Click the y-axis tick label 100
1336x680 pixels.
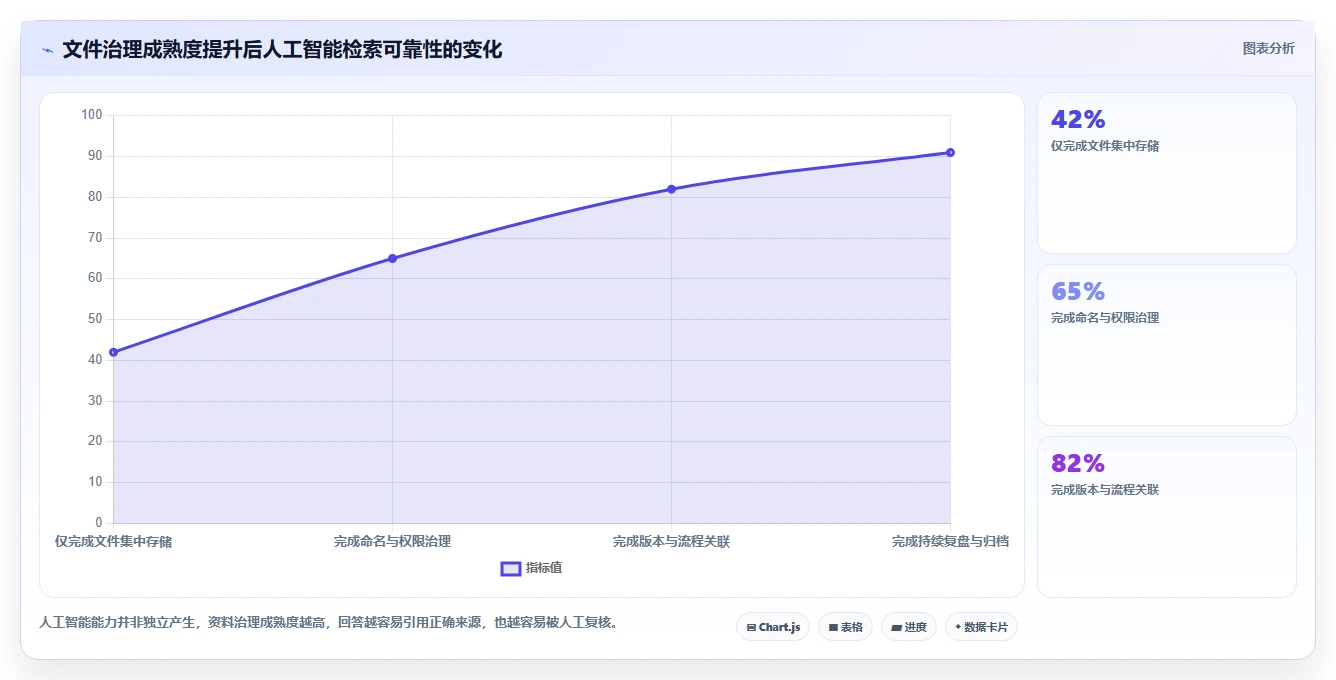click(92, 115)
